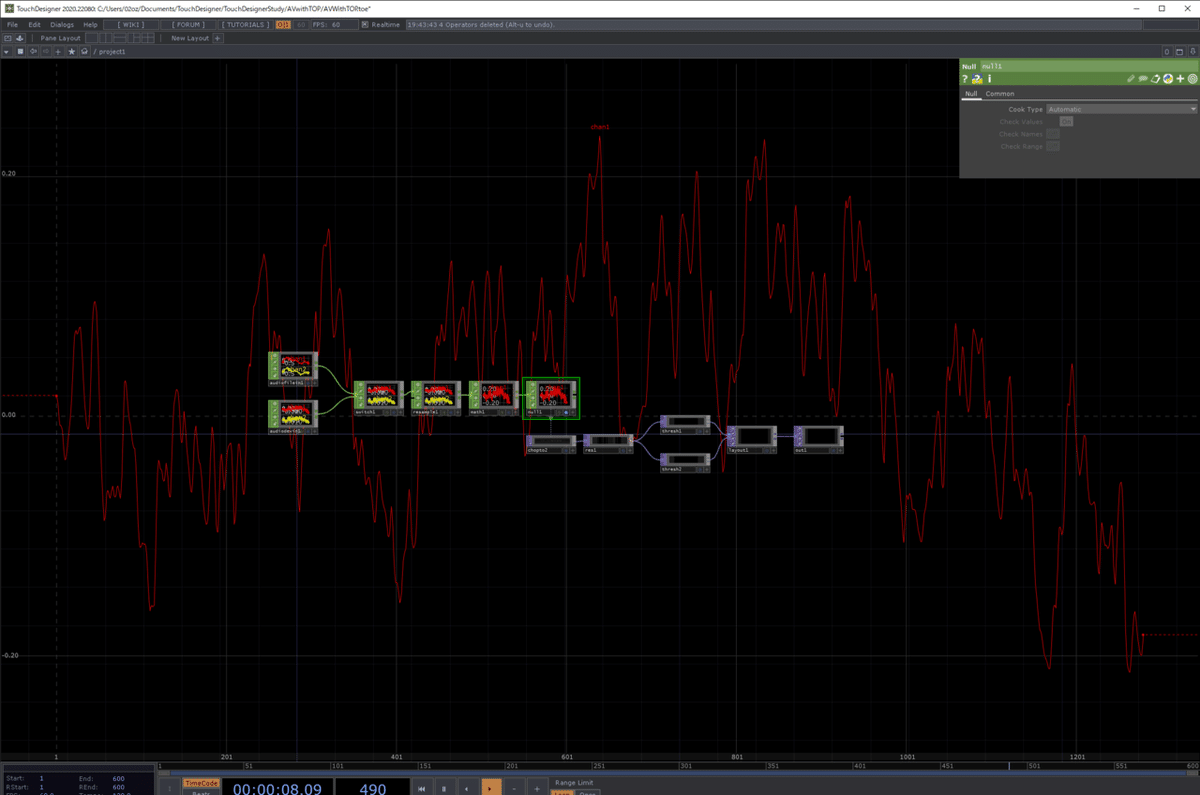
Task: Open the Cook Type dropdown
Action: coord(1121,109)
